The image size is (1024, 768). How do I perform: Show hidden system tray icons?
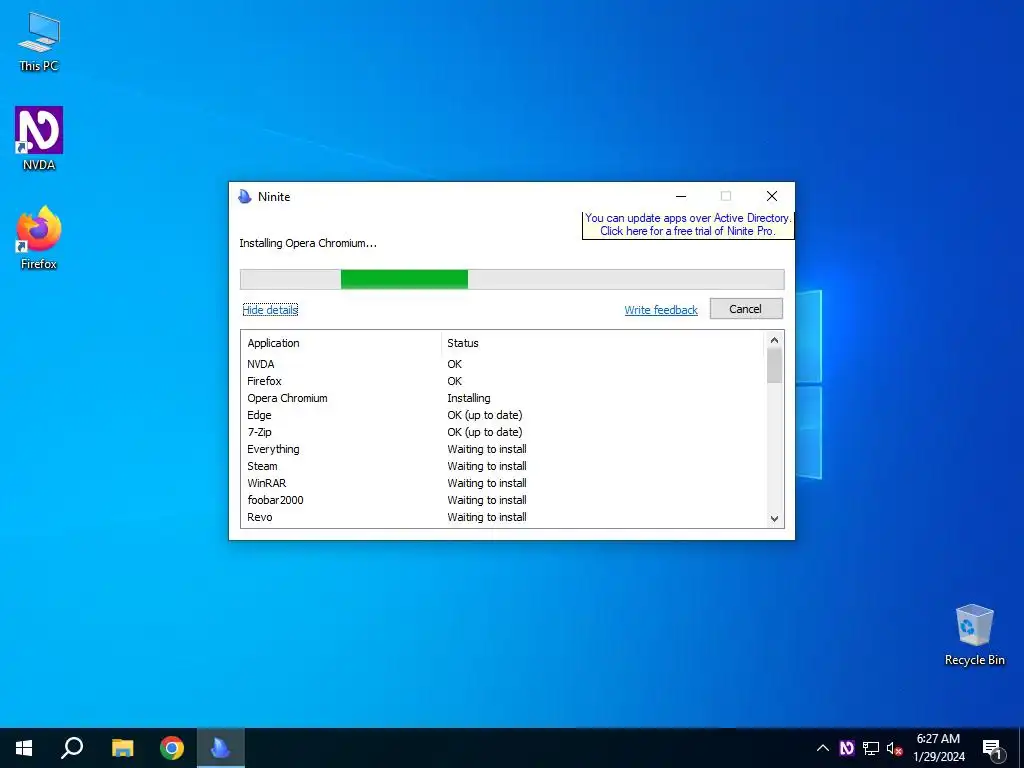tap(823, 748)
